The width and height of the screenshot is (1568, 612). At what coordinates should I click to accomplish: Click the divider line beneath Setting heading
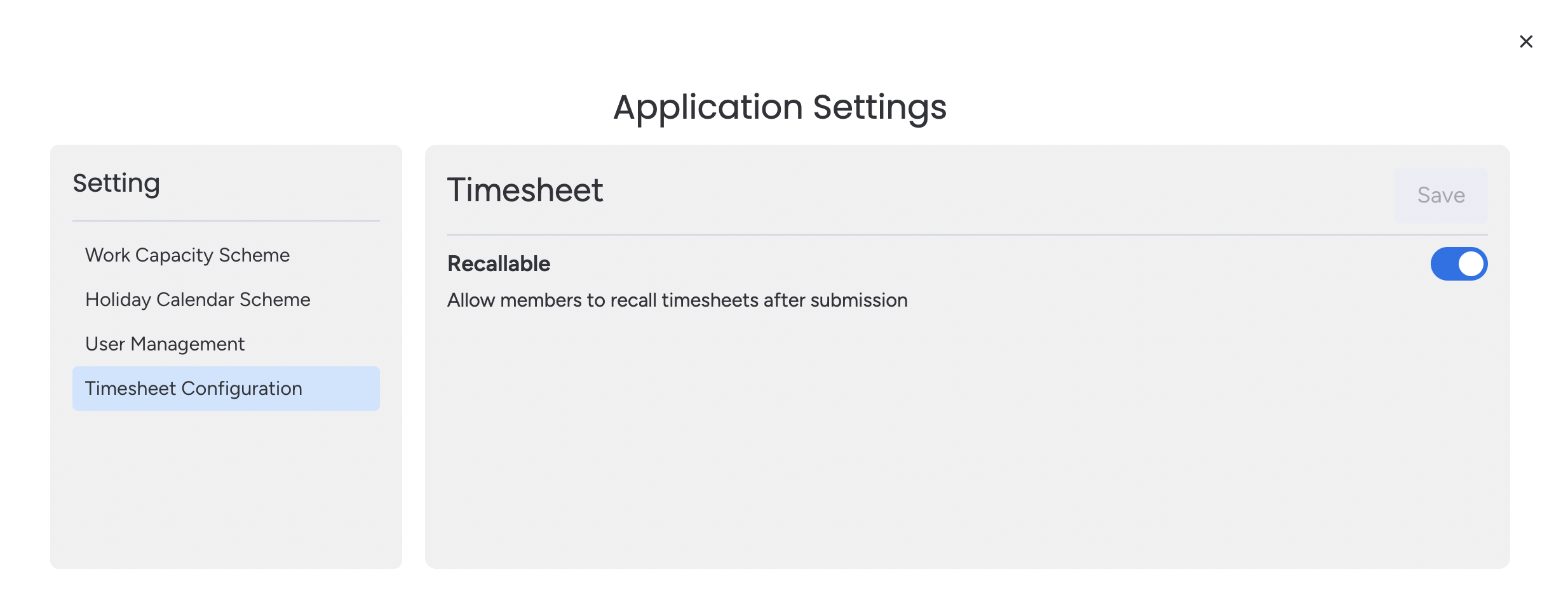pos(226,221)
